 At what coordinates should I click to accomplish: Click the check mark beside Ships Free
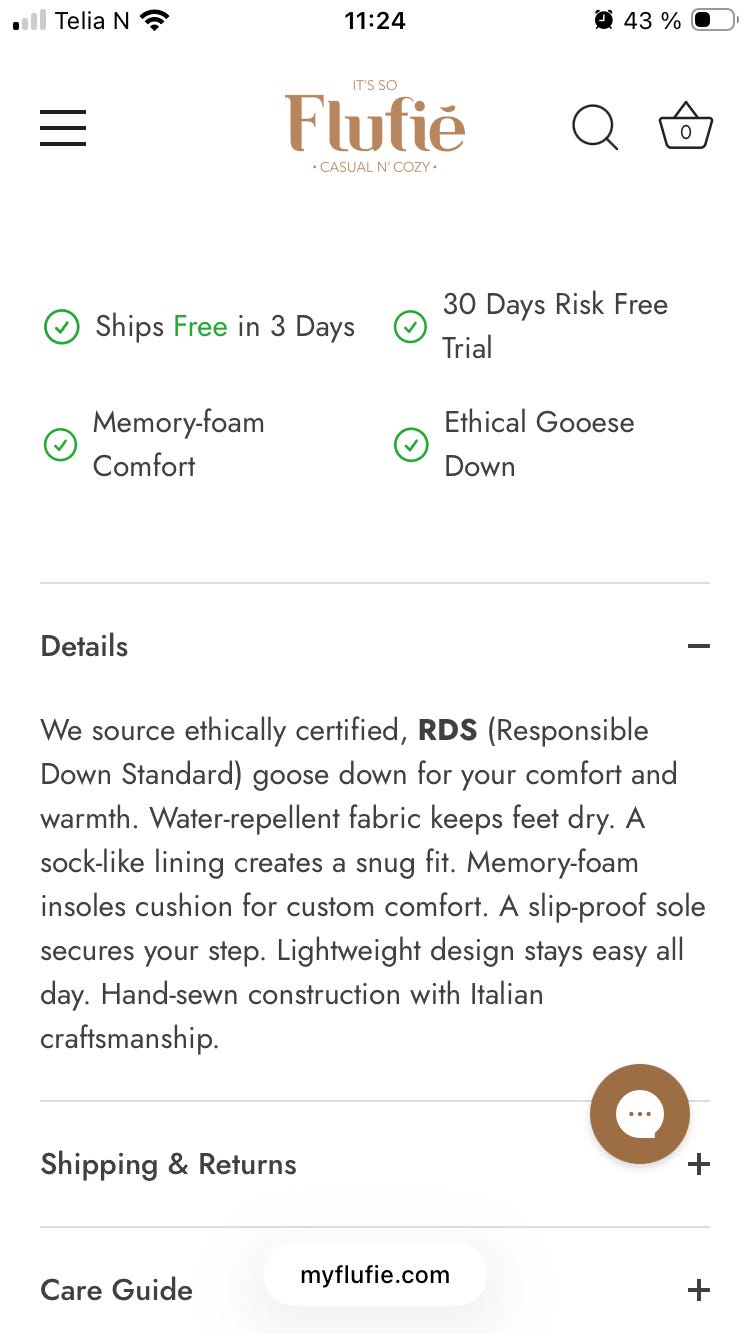point(62,327)
